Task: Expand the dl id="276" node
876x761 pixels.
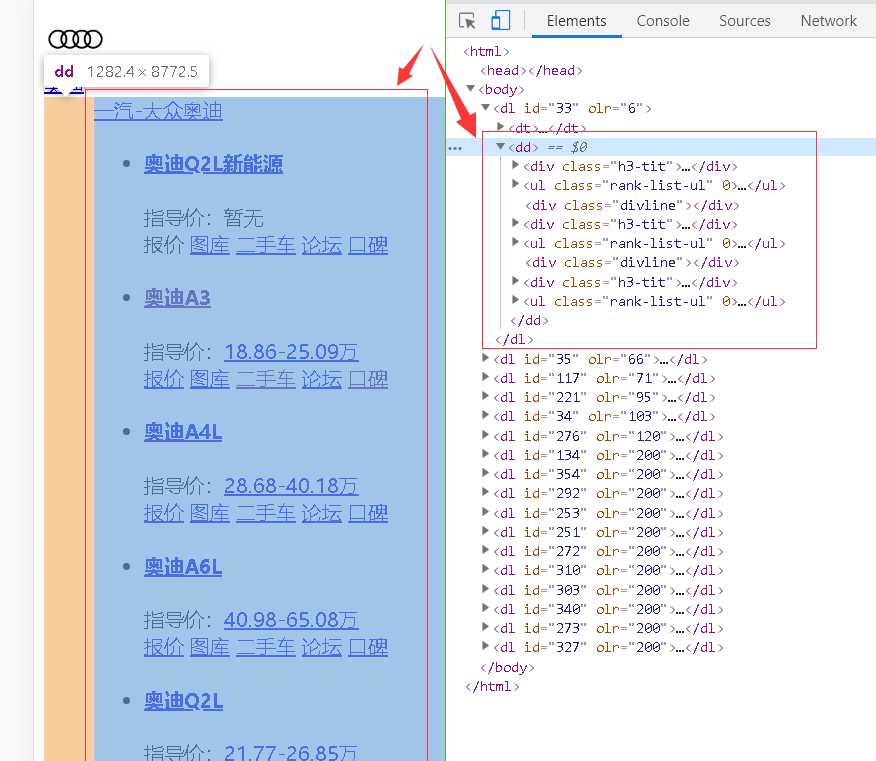Action: 485,435
